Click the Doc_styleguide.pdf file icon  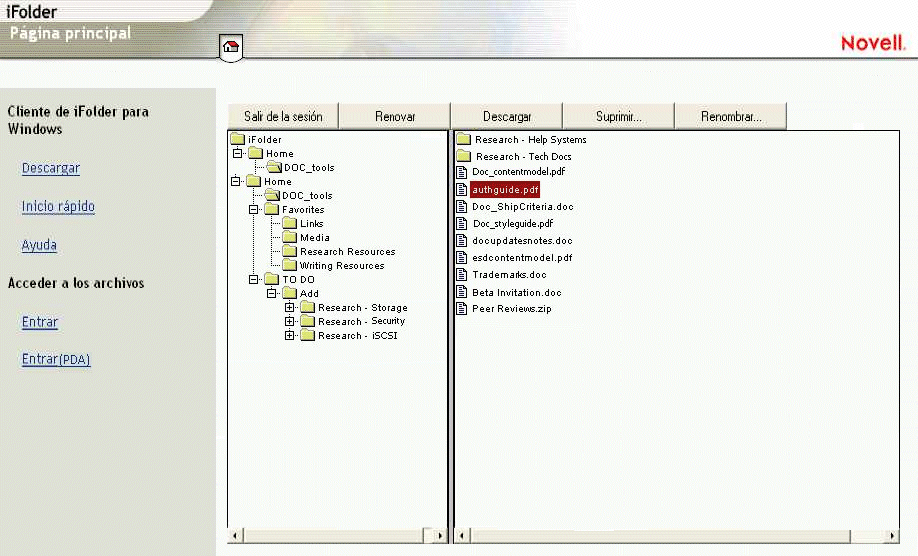click(x=462, y=224)
